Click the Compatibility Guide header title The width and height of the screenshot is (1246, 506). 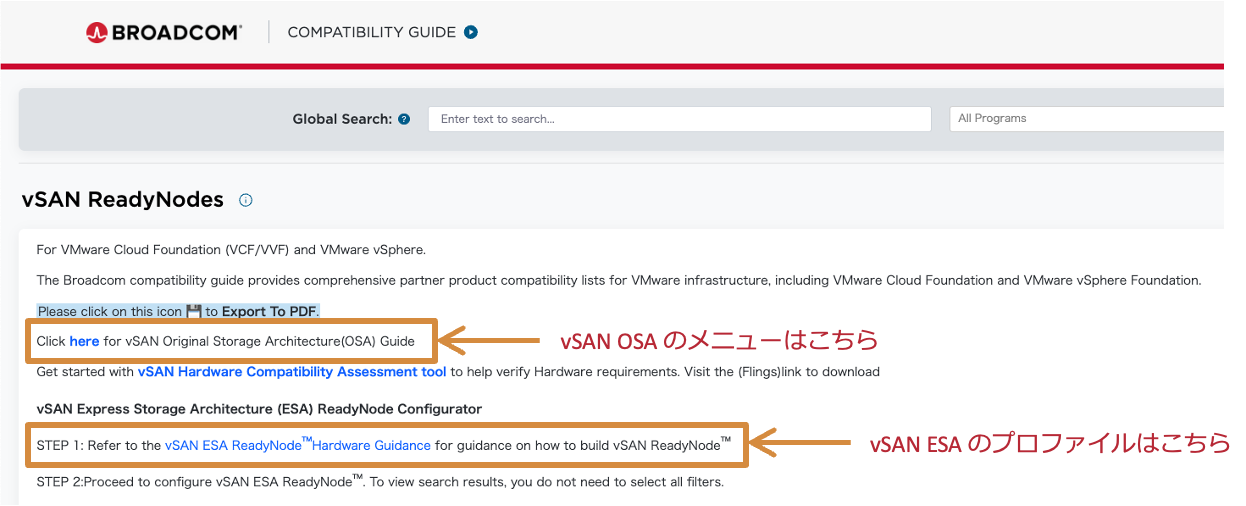pos(371,32)
